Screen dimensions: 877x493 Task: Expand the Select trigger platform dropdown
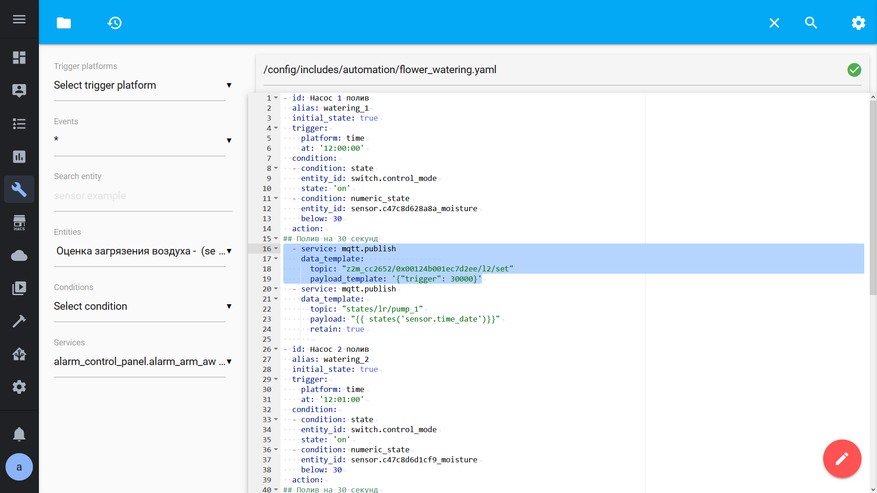pos(142,86)
